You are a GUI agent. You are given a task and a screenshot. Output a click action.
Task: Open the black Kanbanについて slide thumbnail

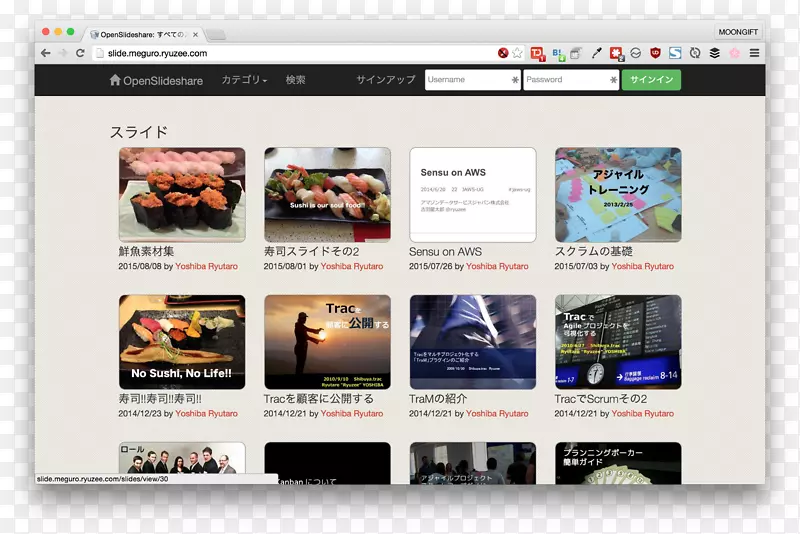(328, 463)
